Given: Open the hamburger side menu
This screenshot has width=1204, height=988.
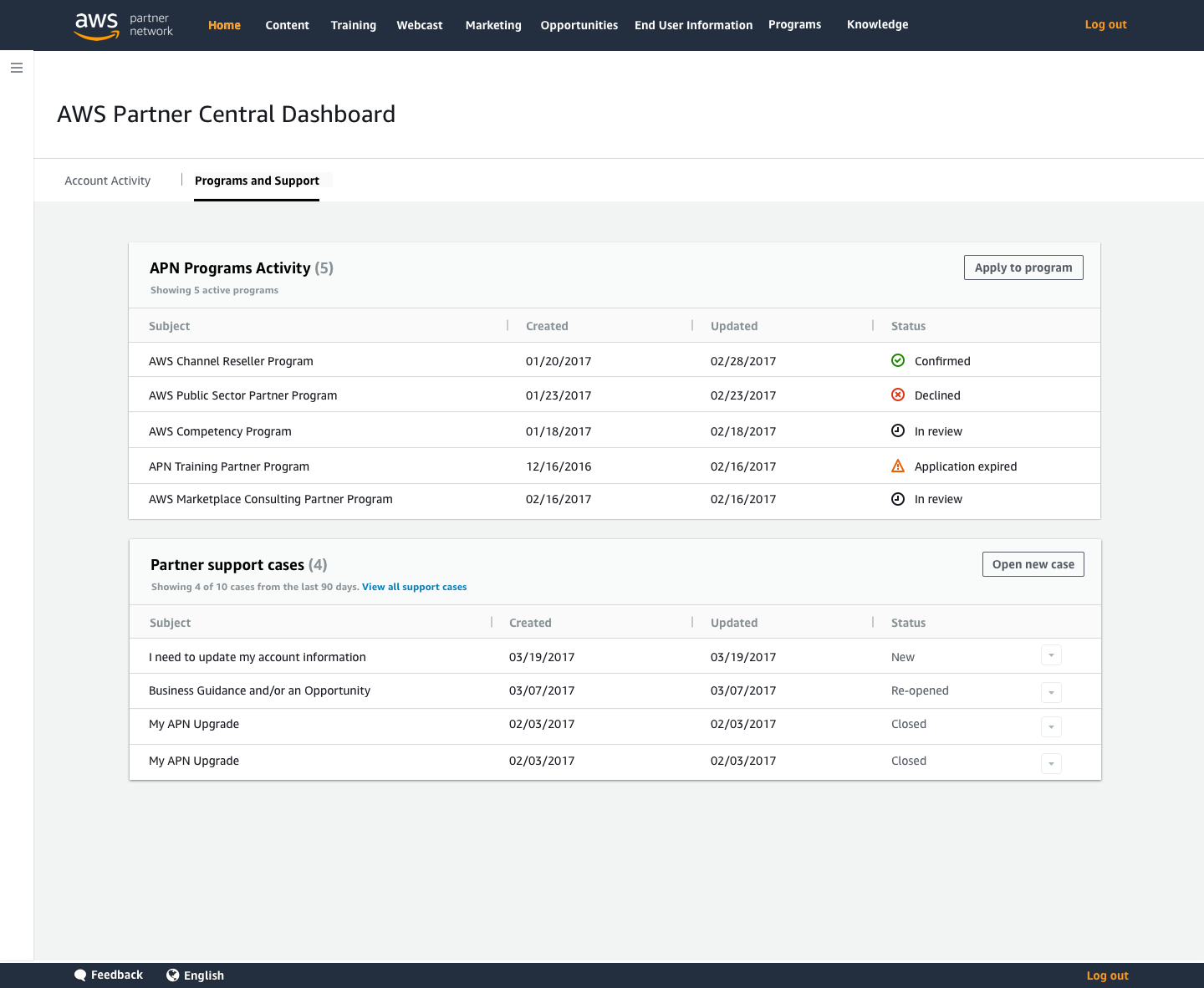Looking at the screenshot, I should click(17, 68).
